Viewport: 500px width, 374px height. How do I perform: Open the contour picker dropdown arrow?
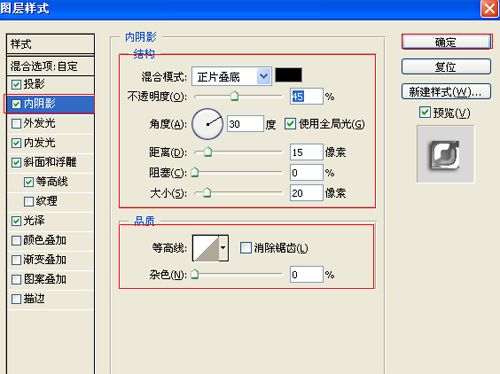point(223,248)
